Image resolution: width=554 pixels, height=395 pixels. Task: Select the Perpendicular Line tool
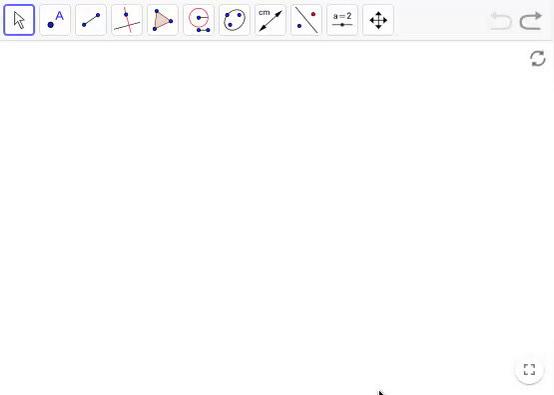coord(127,20)
